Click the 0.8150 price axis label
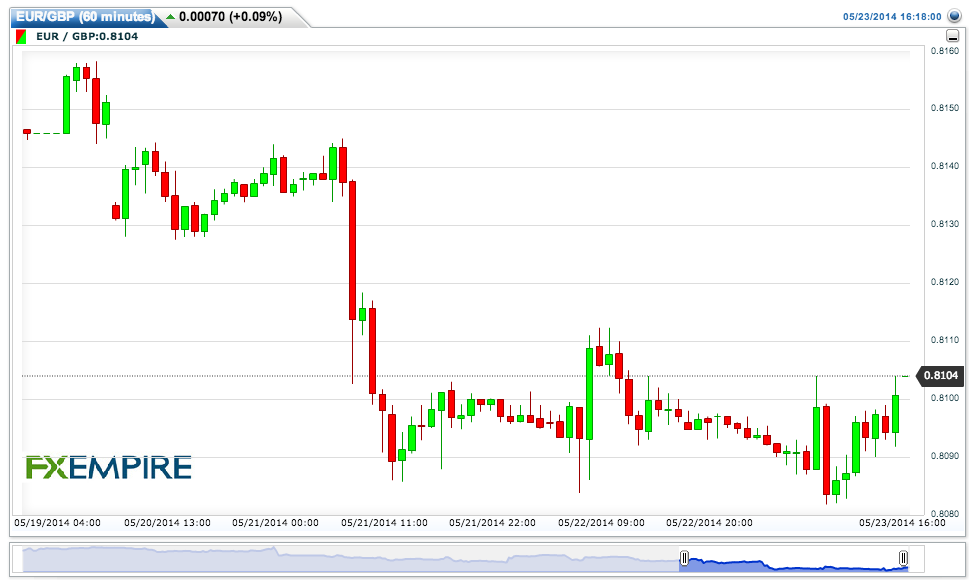Viewport: 976px width, 585px height. (944, 108)
